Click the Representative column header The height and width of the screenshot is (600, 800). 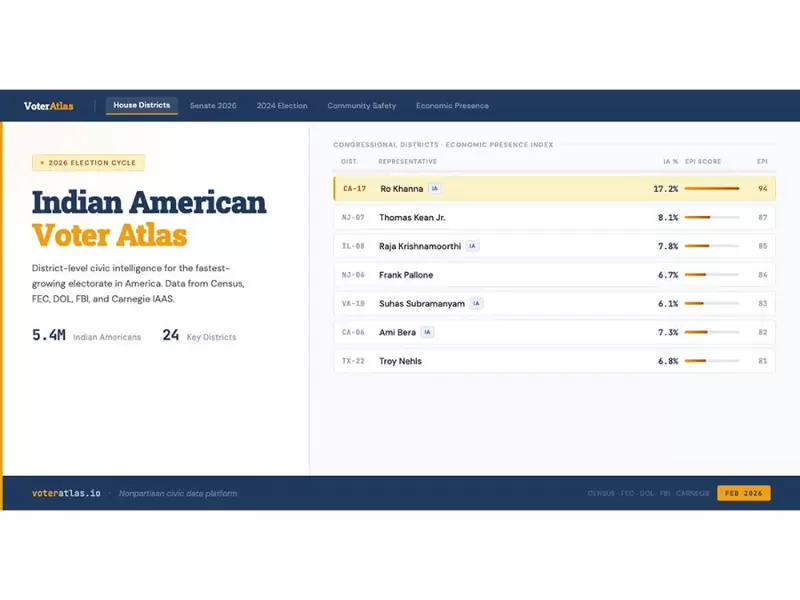[x=407, y=161]
